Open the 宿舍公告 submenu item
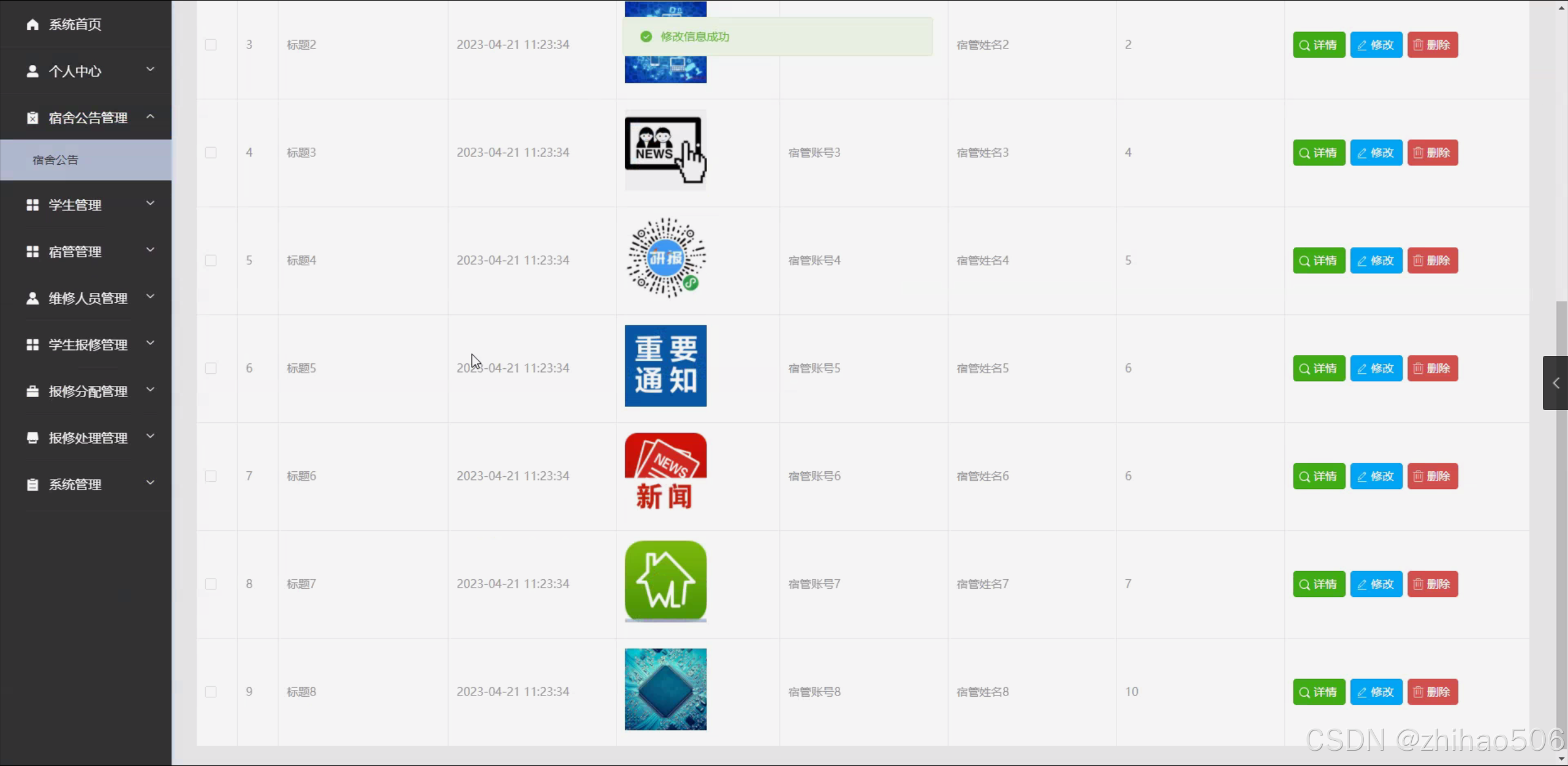1568x766 pixels. point(56,159)
